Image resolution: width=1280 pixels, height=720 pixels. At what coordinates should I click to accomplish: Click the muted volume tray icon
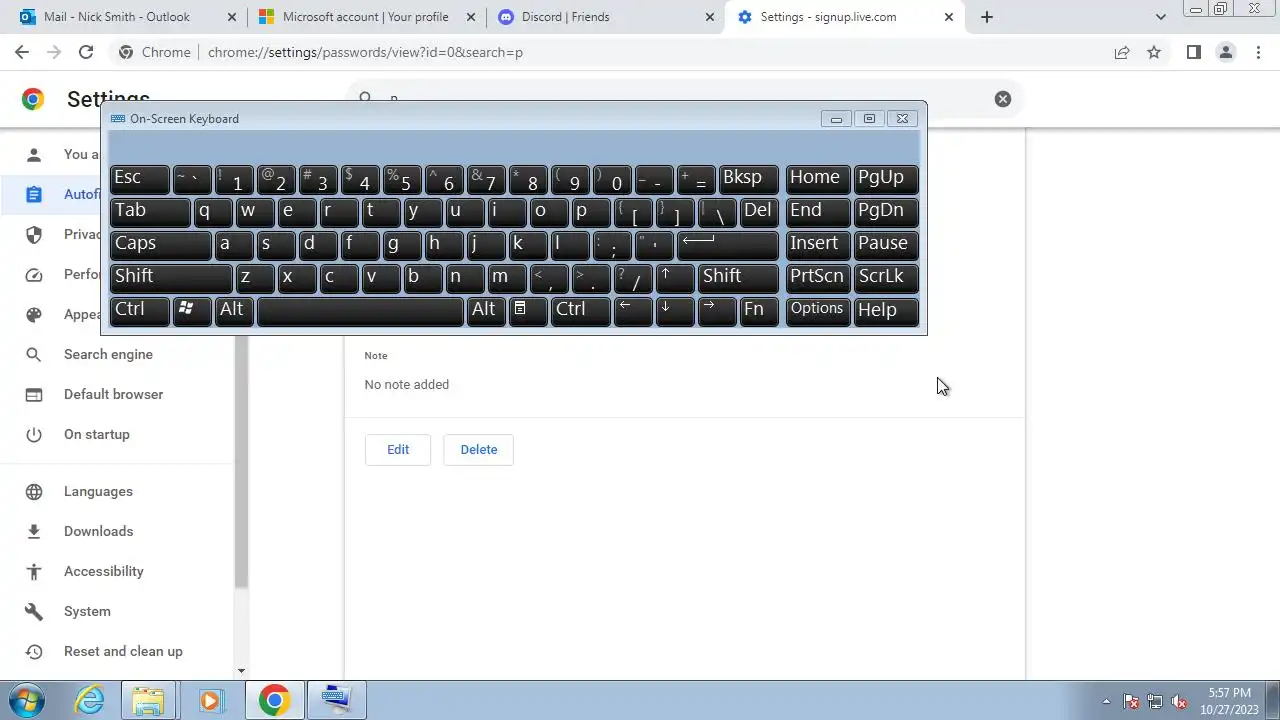point(1179,701)
